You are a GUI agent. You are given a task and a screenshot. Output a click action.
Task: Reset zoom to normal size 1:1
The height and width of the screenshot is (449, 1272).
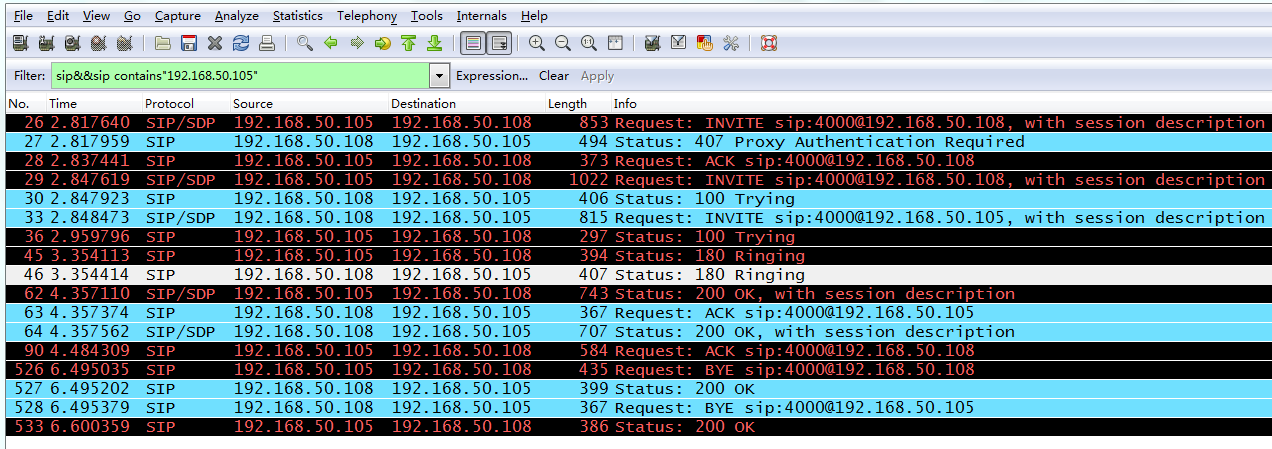click(589, 43)
